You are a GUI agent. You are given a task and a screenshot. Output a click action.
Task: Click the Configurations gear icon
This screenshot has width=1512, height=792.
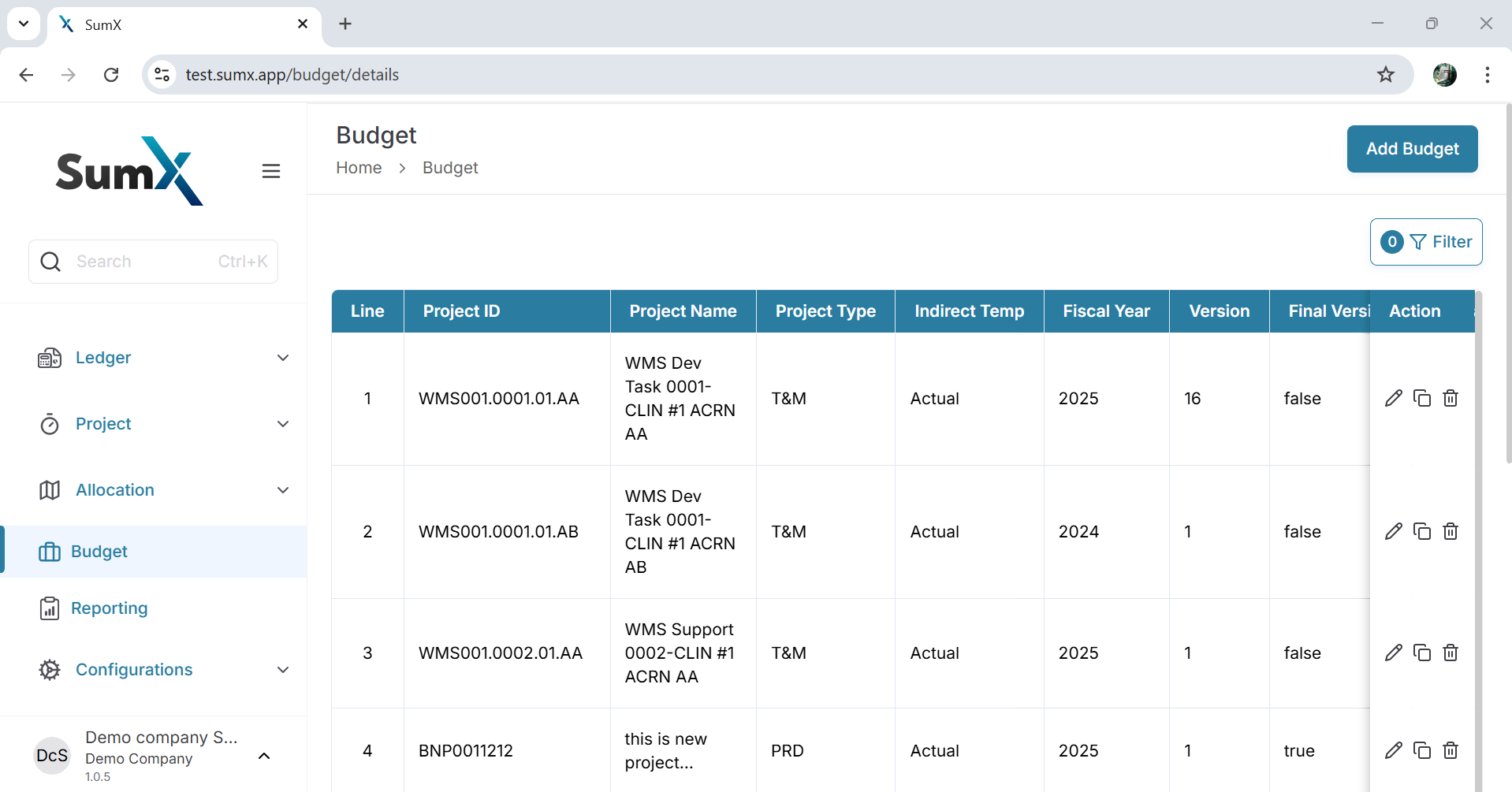[50, 670]
